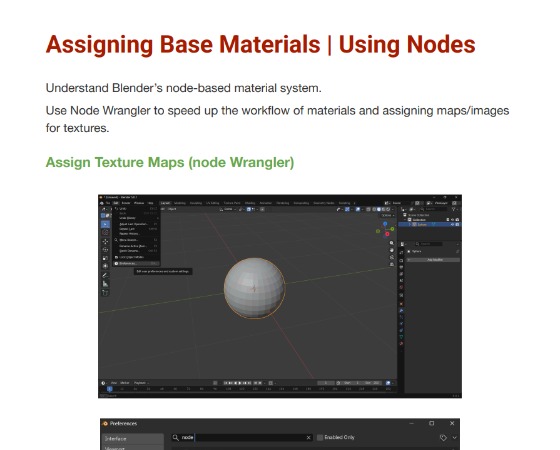Open the World properties red globe tab
The height and width of the screenshot is (450, 560).
click(401, 288)
